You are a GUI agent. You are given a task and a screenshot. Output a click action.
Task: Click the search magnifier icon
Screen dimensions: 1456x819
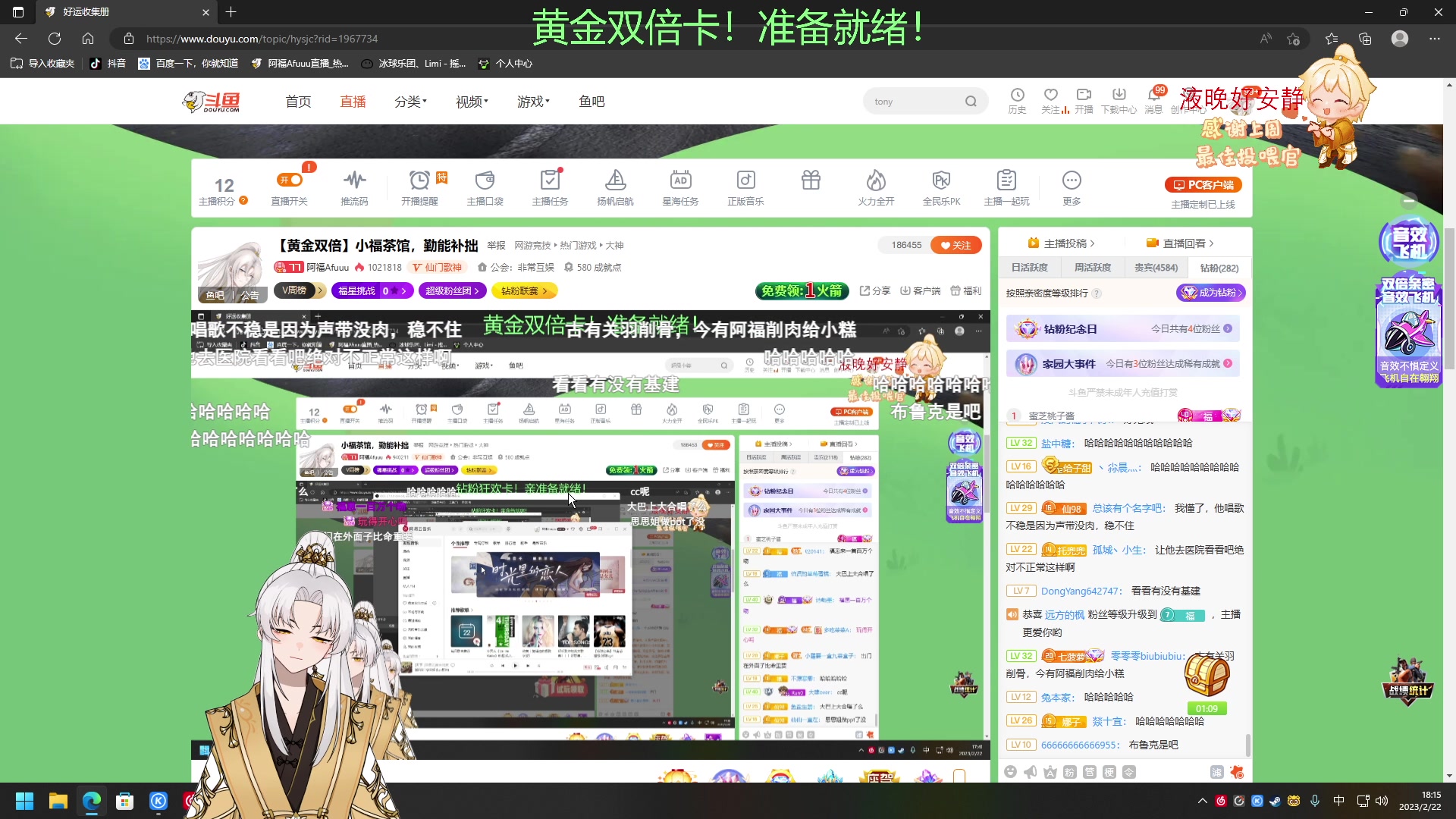971,102
